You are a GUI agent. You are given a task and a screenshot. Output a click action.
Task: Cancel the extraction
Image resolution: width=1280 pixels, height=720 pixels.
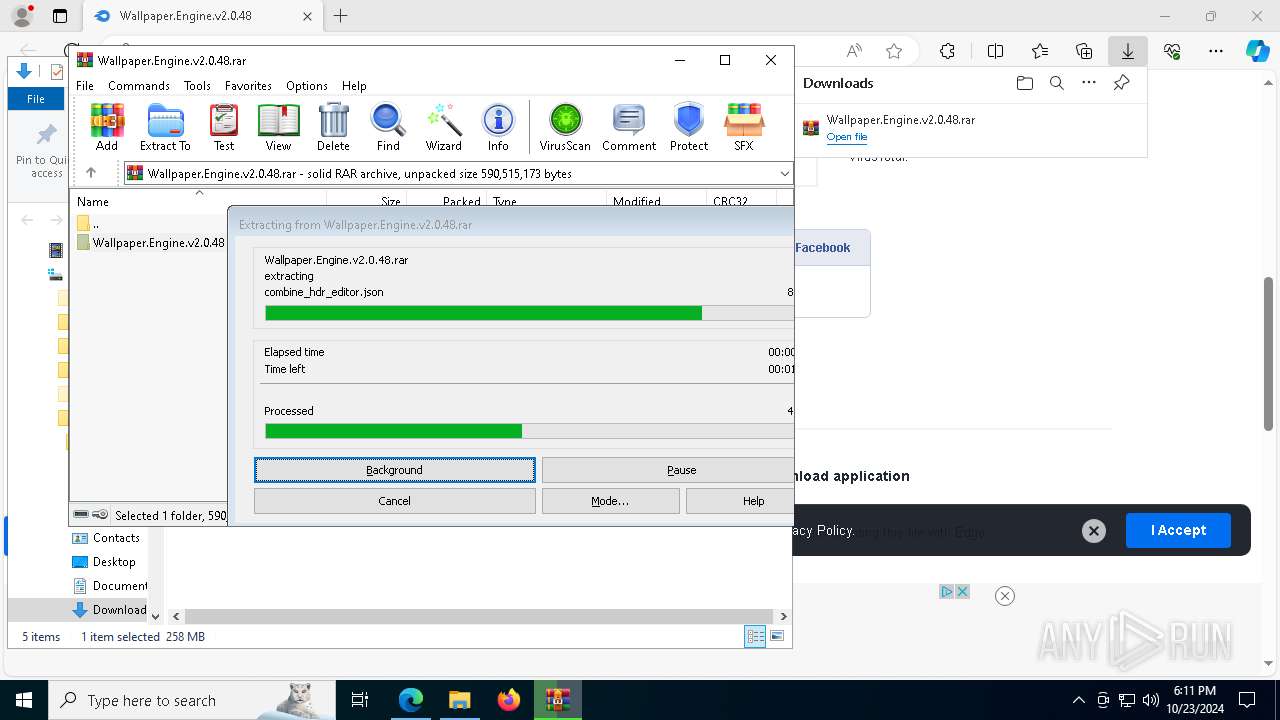point(395,501)
